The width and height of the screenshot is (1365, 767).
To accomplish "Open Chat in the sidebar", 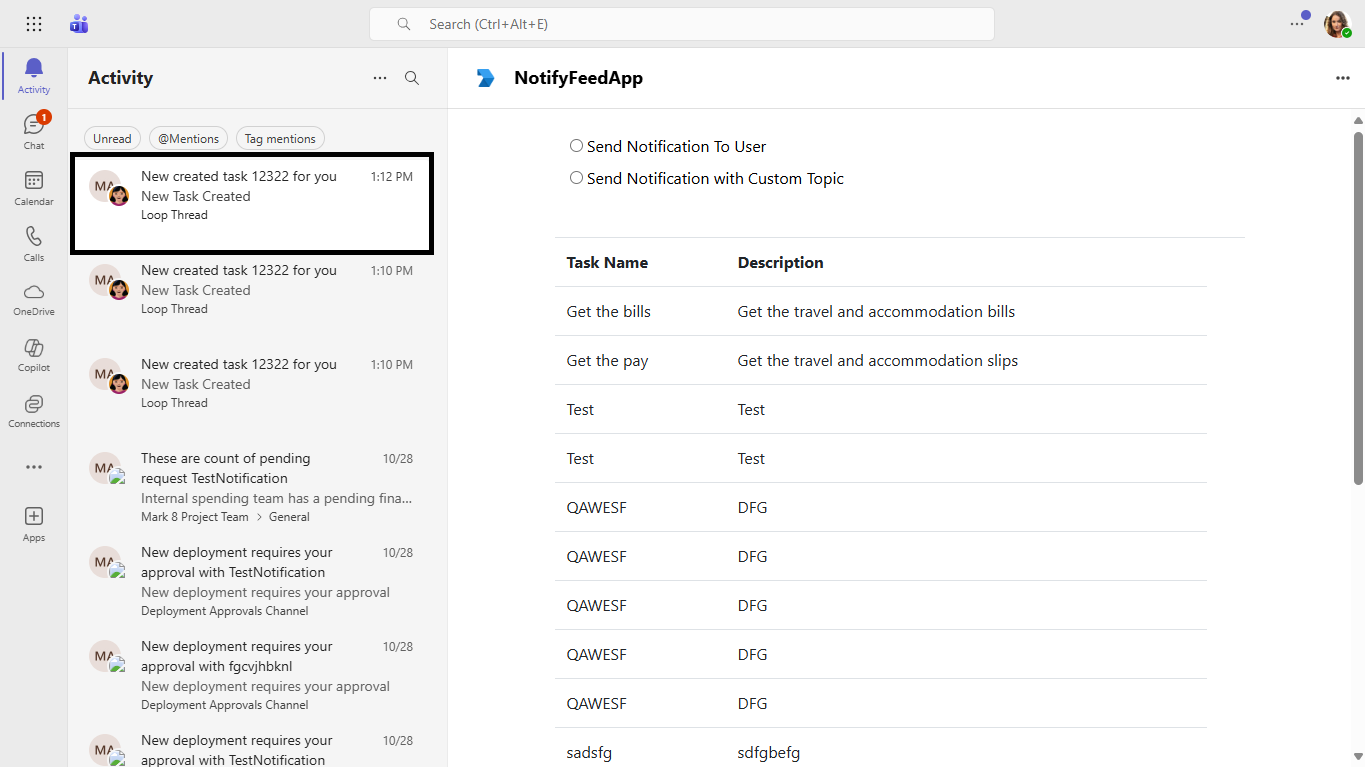I will [34, 132].
